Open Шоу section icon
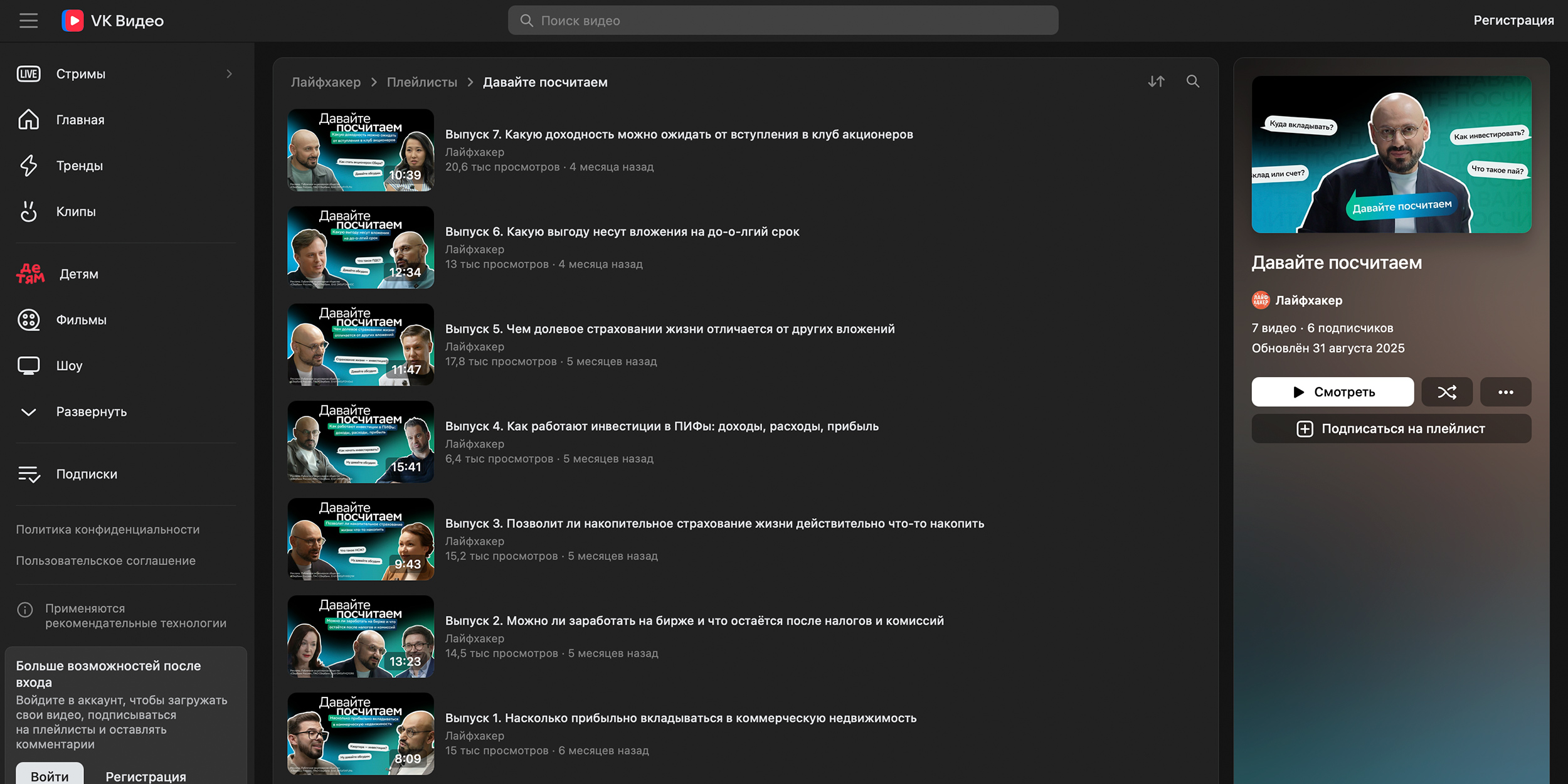Viewport: 1568px width, 784px height. [29, 366]
